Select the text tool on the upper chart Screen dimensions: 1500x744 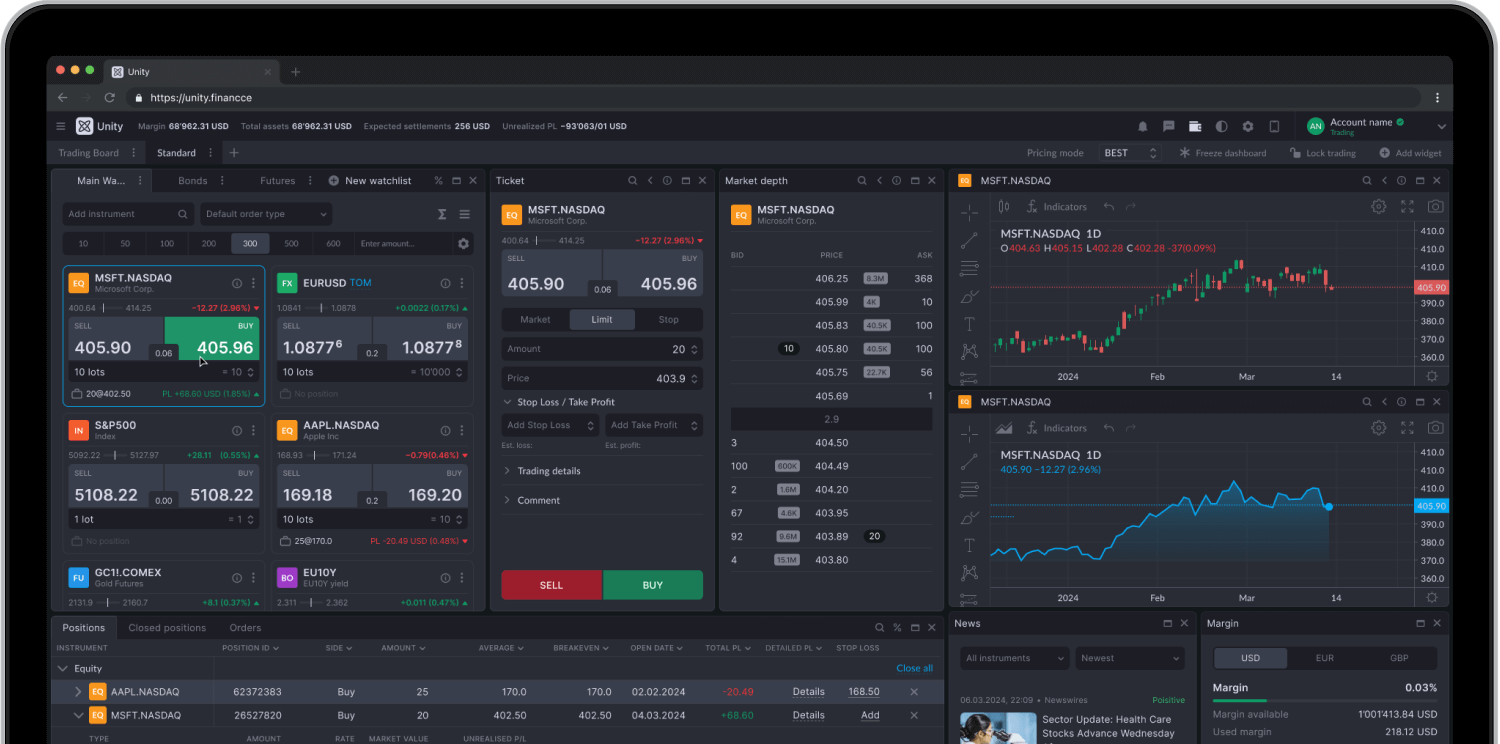(969, 324)
